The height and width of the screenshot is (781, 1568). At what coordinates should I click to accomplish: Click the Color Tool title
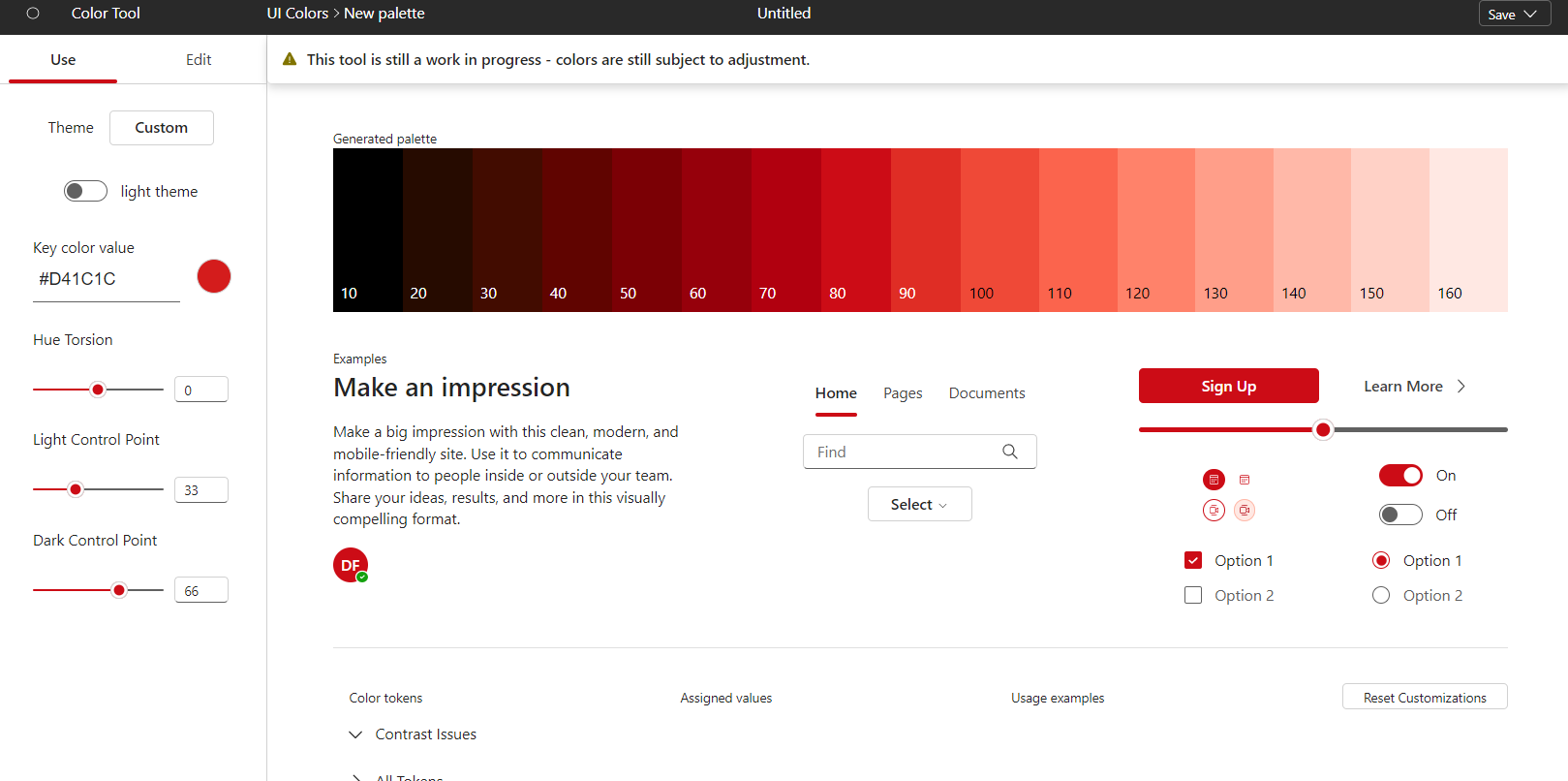(106, 14)
